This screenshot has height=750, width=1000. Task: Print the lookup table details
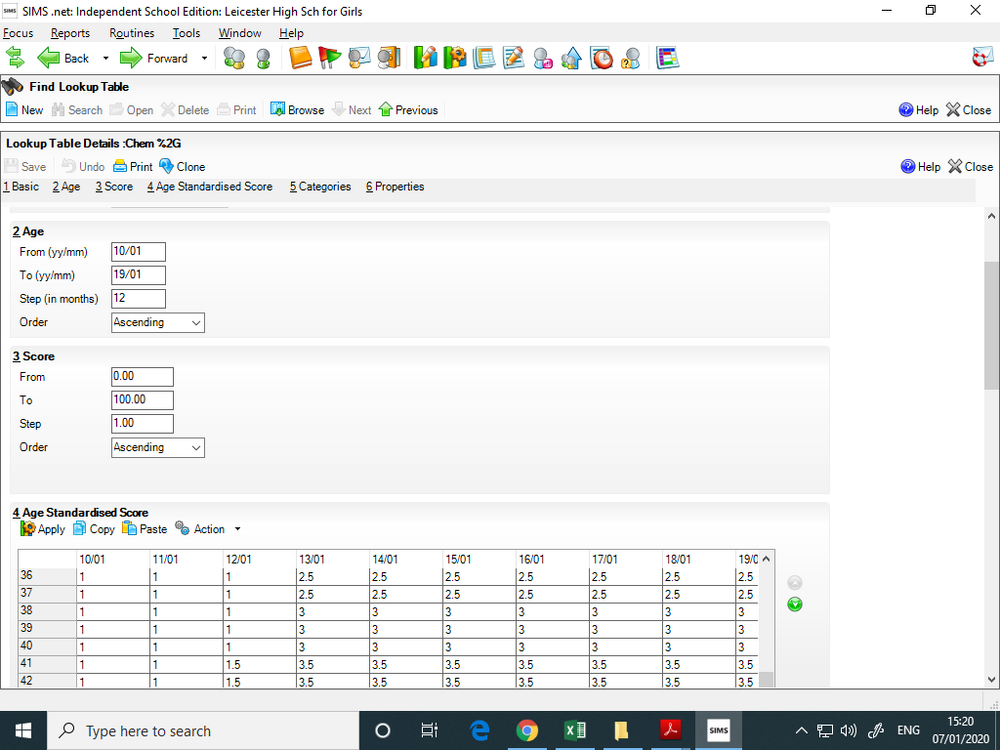pyautogui.click(x=133, y=166)
